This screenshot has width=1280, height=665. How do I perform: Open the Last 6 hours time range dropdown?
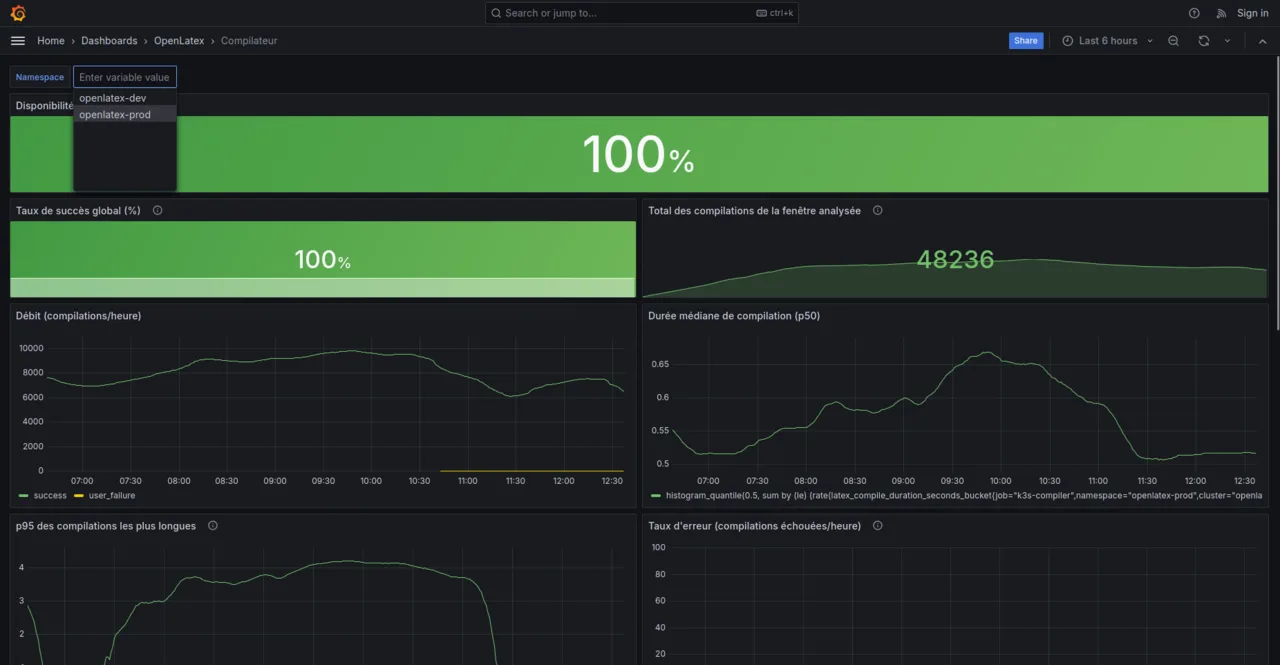(x=1107, y=41)
